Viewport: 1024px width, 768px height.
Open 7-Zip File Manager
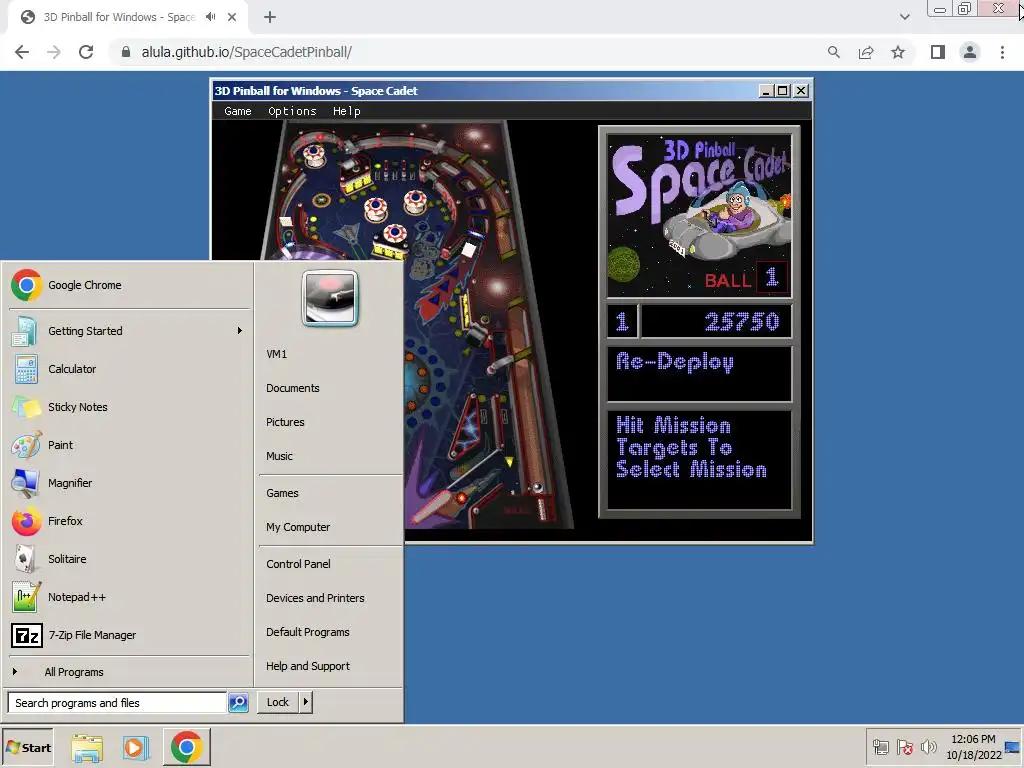coord(129,635)
